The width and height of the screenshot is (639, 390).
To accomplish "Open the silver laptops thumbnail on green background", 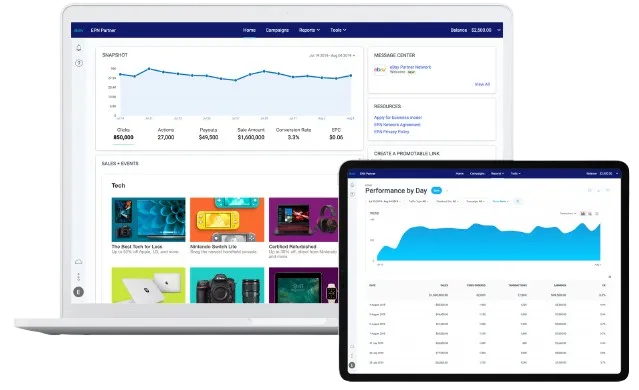I will (148, 285).
